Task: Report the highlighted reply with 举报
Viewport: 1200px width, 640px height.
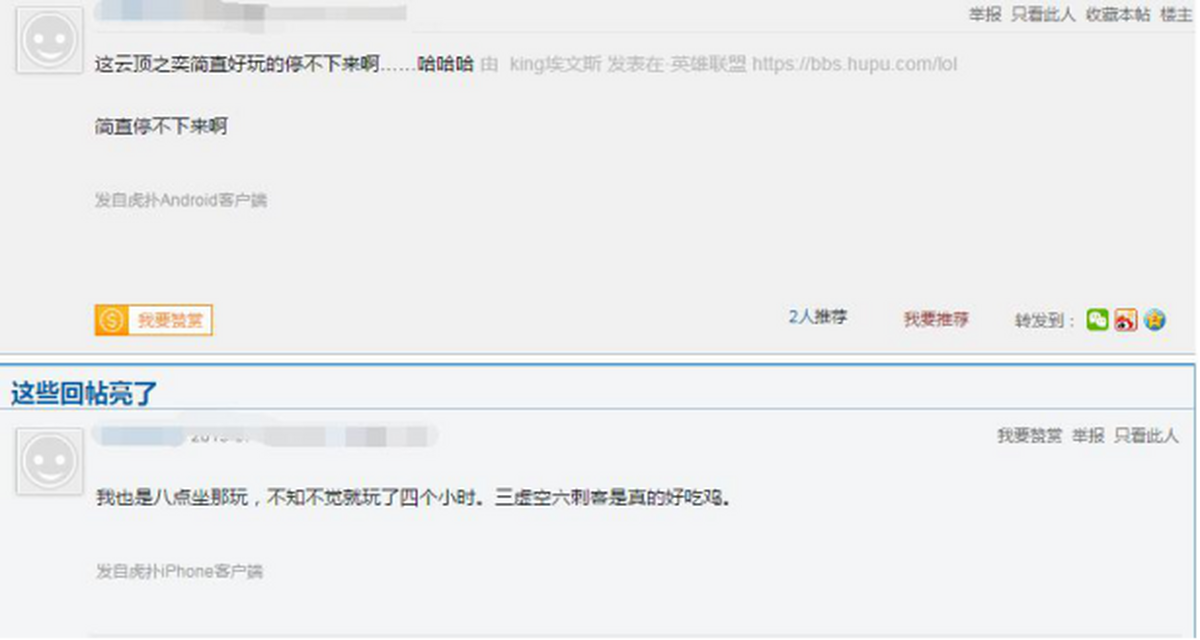Action: pos(1088,436)
